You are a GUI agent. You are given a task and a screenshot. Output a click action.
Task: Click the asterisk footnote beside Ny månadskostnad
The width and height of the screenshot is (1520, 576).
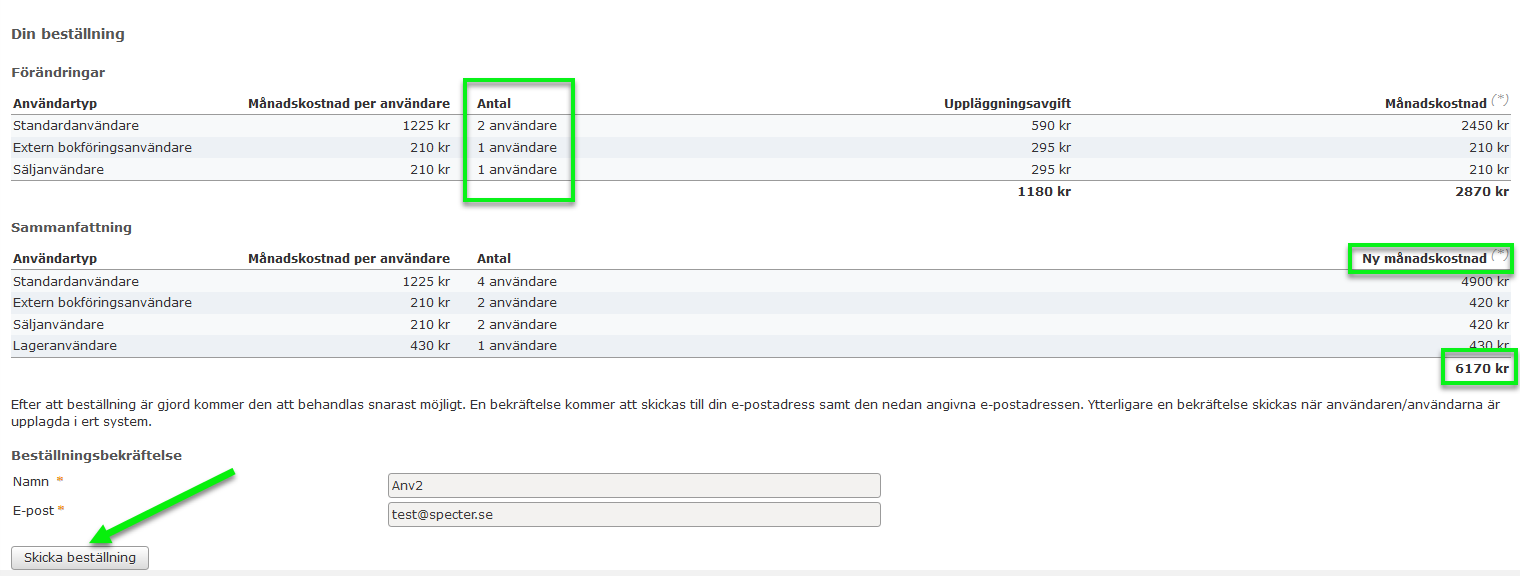[1500, 256]
